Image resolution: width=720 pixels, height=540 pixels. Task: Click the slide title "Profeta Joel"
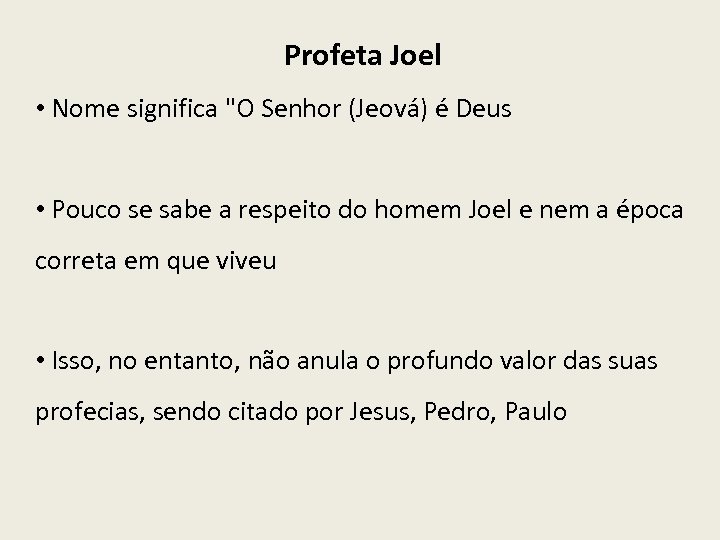[362, 56]
